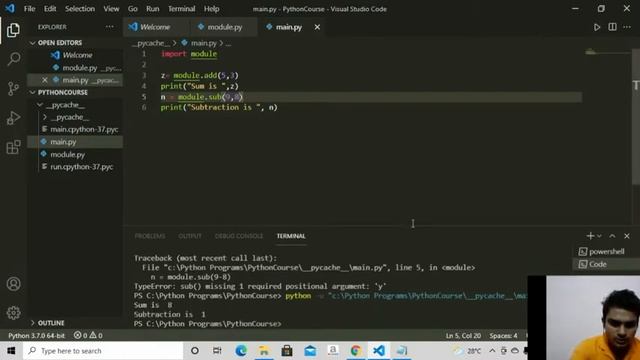Open the Accounts menu icon
Viewport: 640px width, 360px height.
[x=13, y=284]
